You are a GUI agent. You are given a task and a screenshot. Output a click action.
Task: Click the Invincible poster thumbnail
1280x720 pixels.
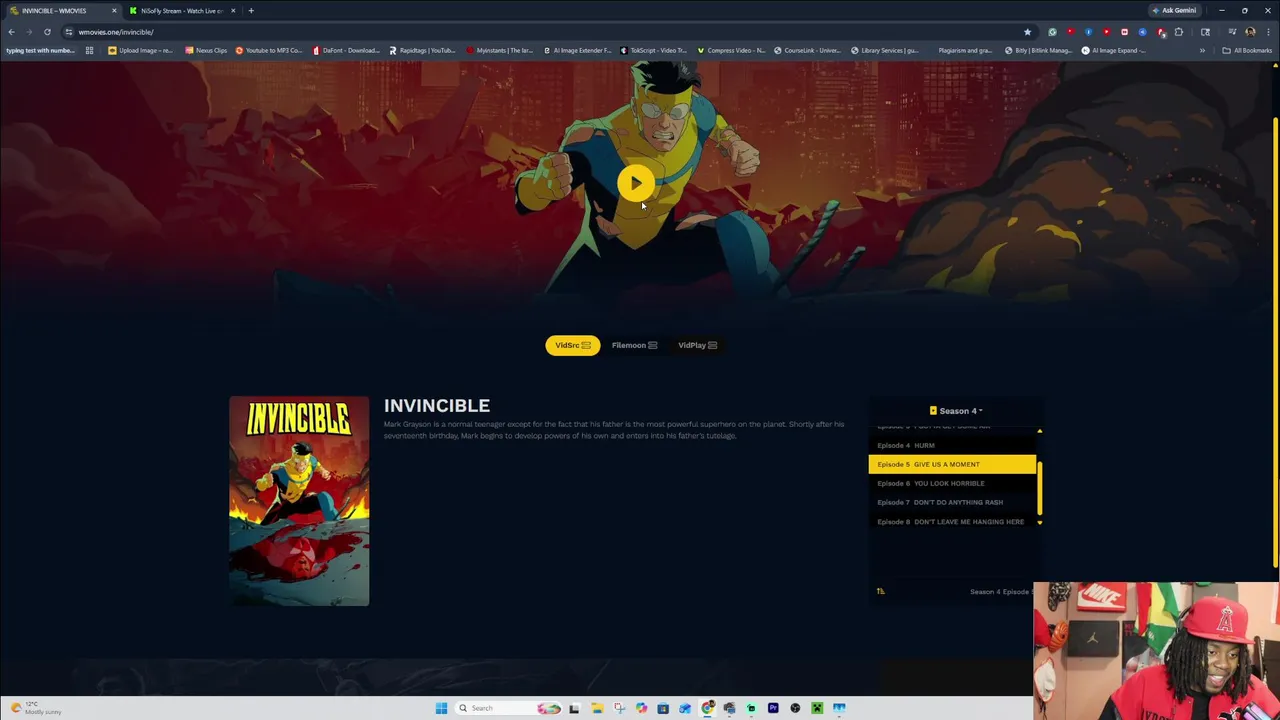click(x=299, y=501)
